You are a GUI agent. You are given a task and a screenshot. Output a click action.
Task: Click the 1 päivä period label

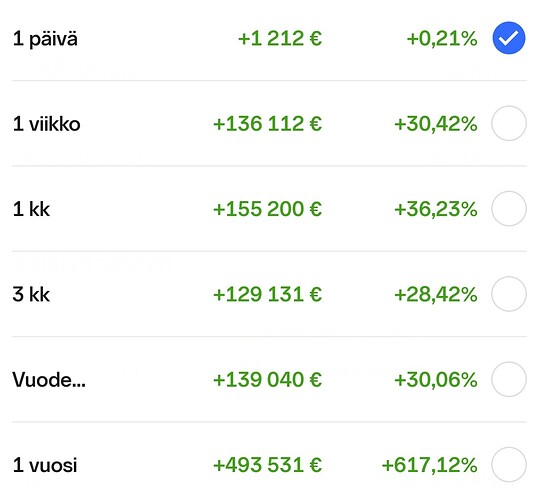click(45, 39)
